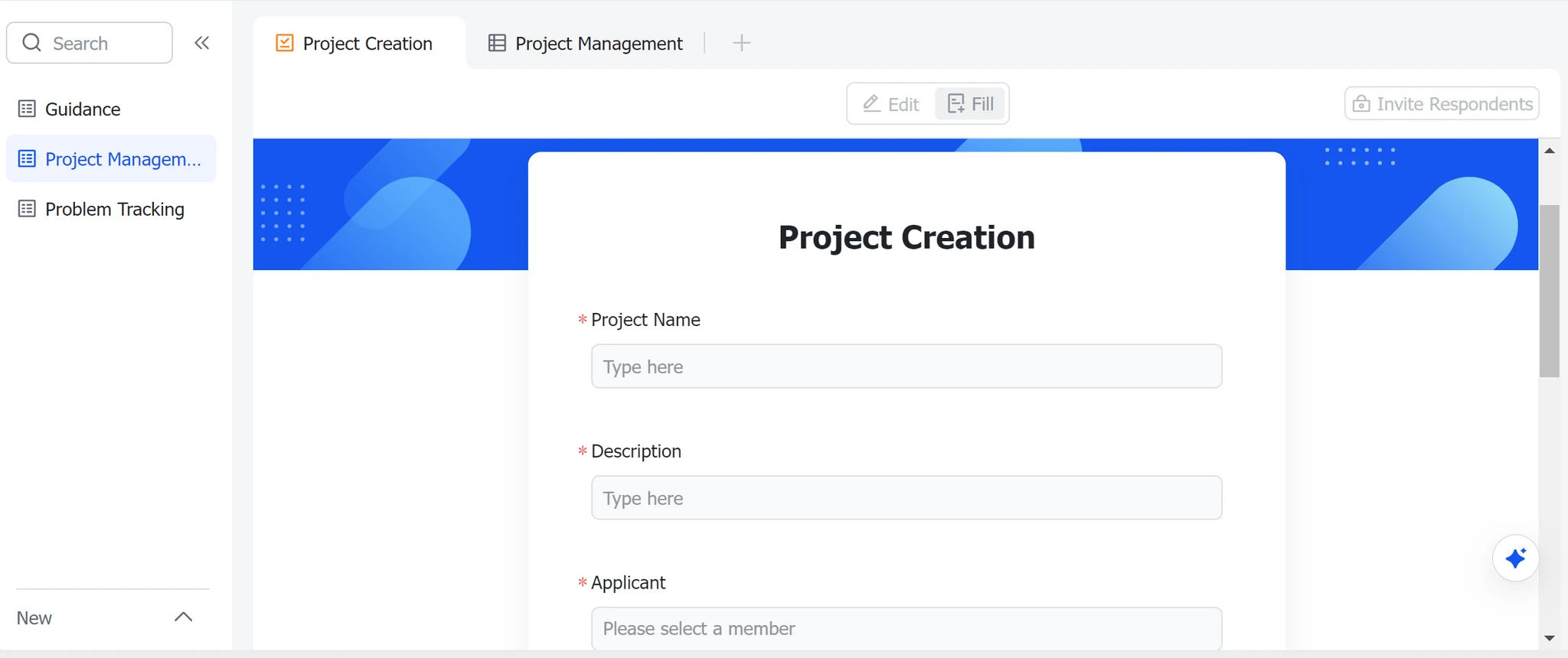Switch form to Fill mode
The width and height of the screenshot is (1568, 658).
tap(970, 103)
